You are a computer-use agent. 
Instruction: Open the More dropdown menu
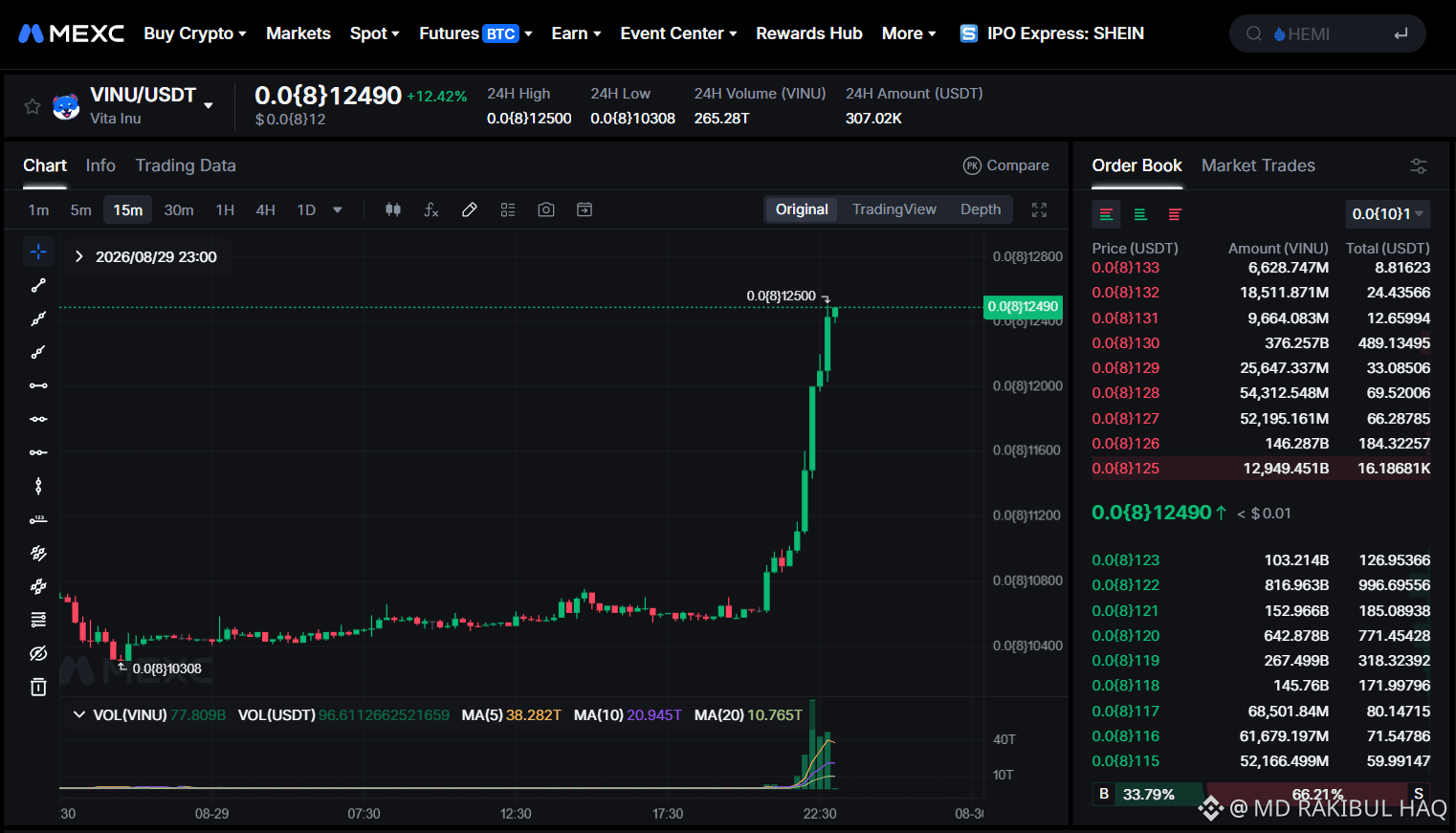tap(909, 33)
